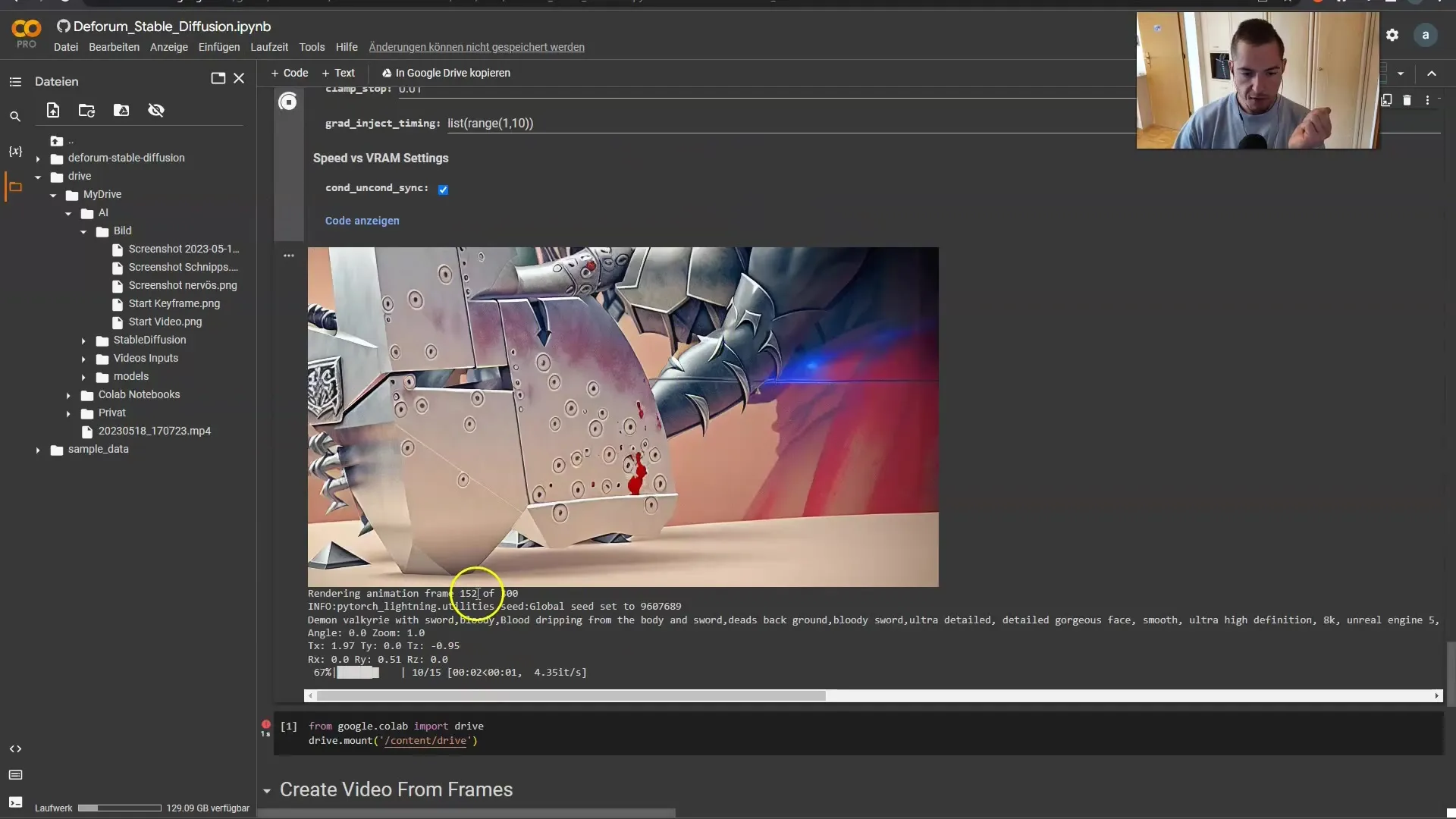Go to Colab PRO home logo
The width and height of the screenshot is (1456, 819).
point(27,34)
